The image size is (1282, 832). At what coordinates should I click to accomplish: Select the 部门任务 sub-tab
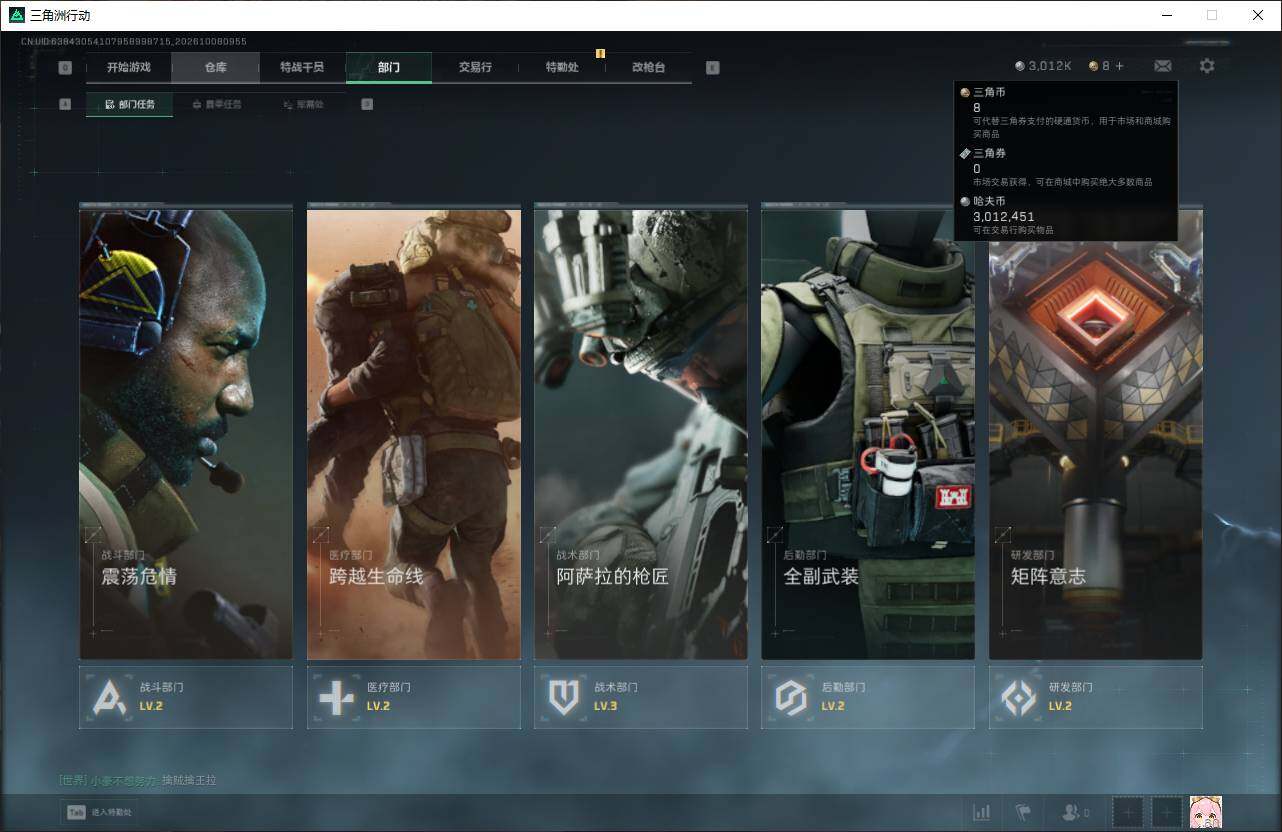click(129, 104)
